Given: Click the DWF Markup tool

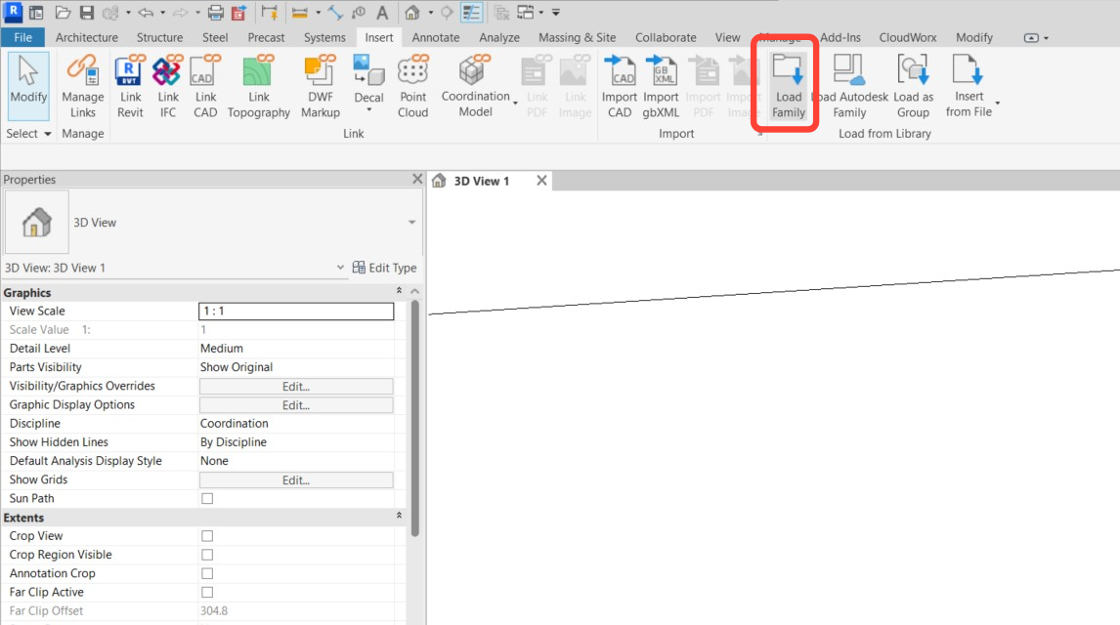Looking at the screenshot, I should tap(320, 86).
